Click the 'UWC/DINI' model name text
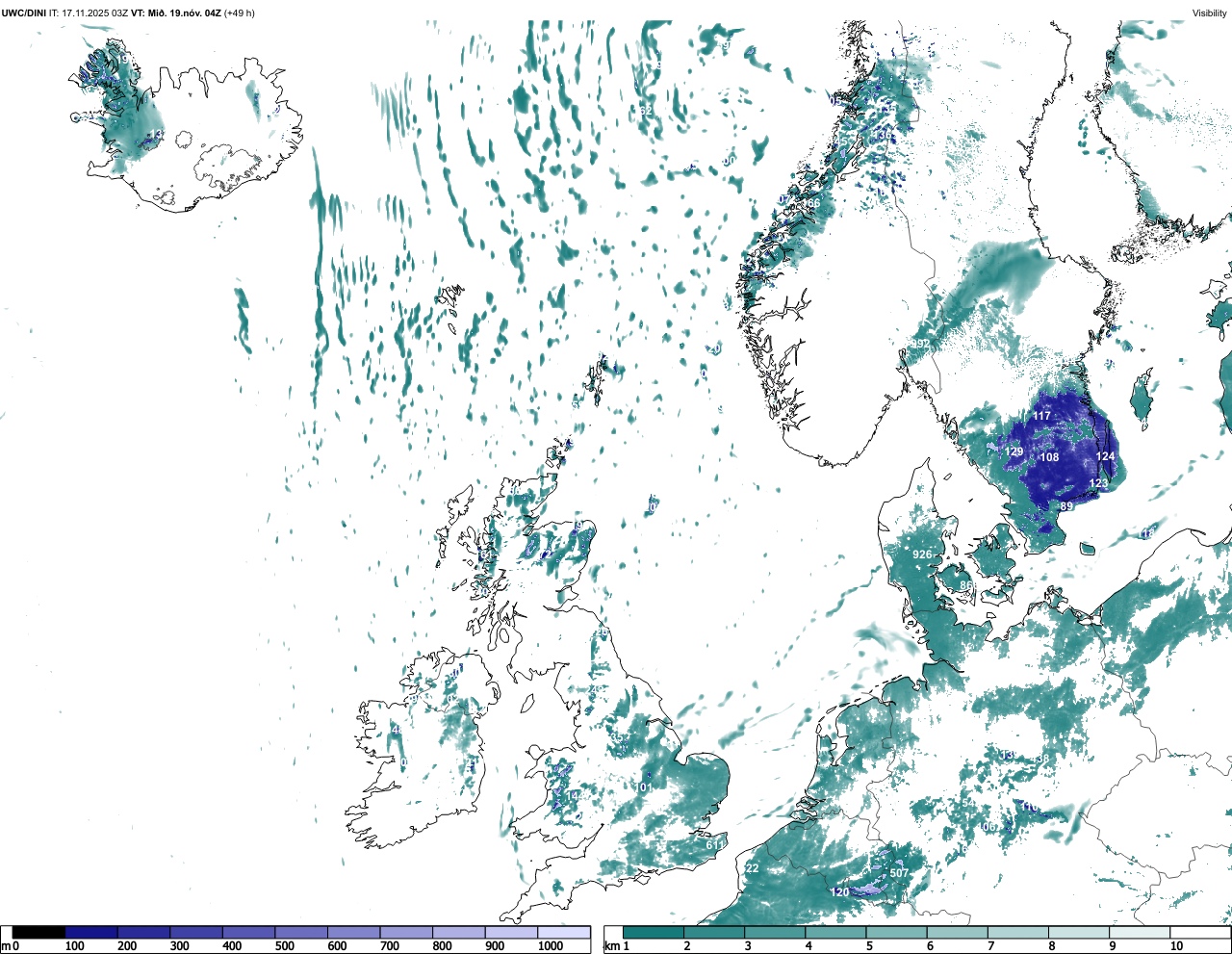 click(24, 13)
